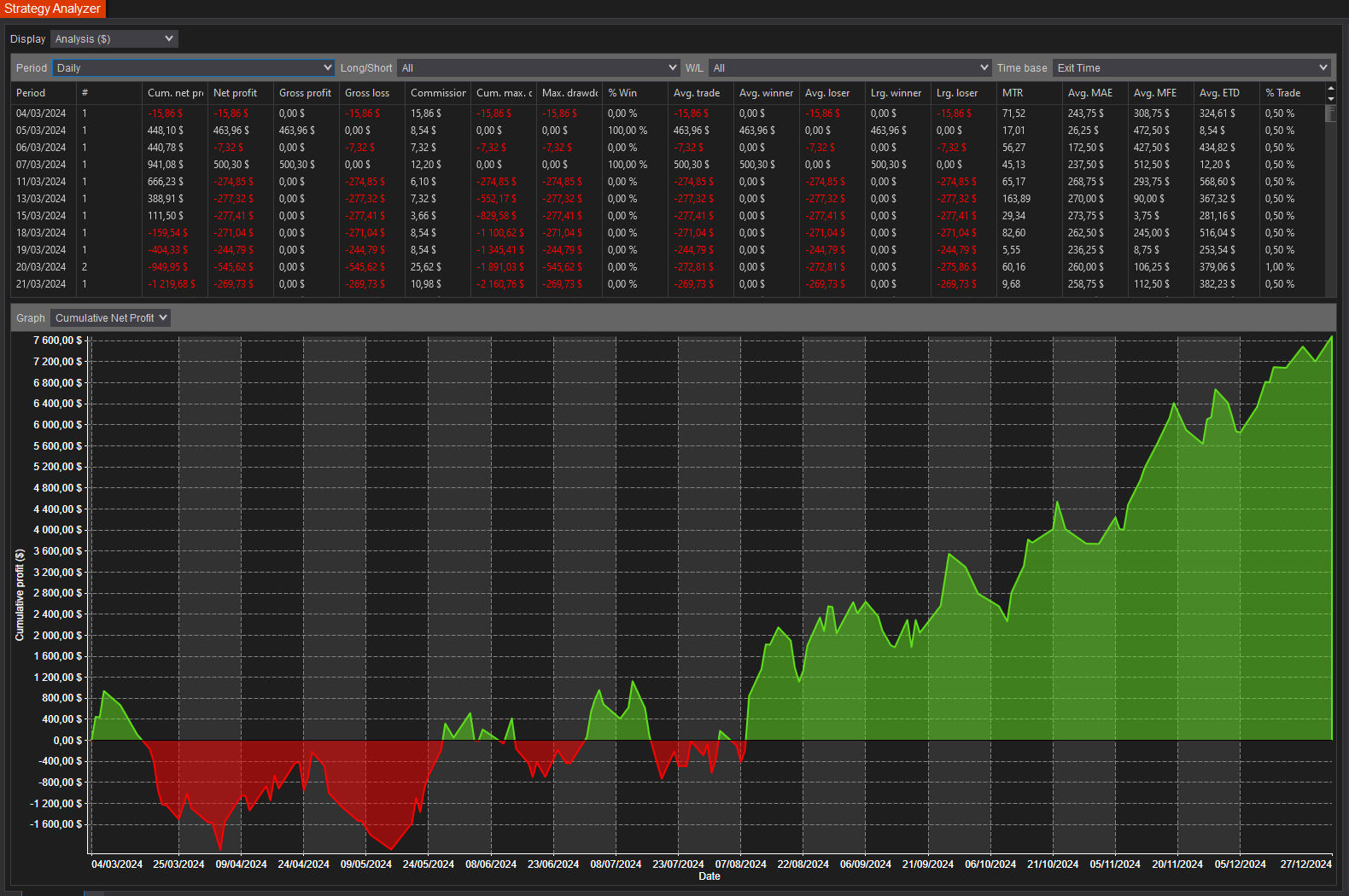
Task: Select the 07/03/2024 period row
Action: pyautogui.click(x=668, y=165)
